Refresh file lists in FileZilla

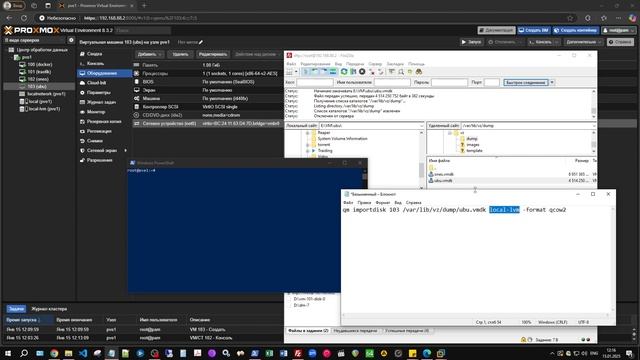[344, 72]
